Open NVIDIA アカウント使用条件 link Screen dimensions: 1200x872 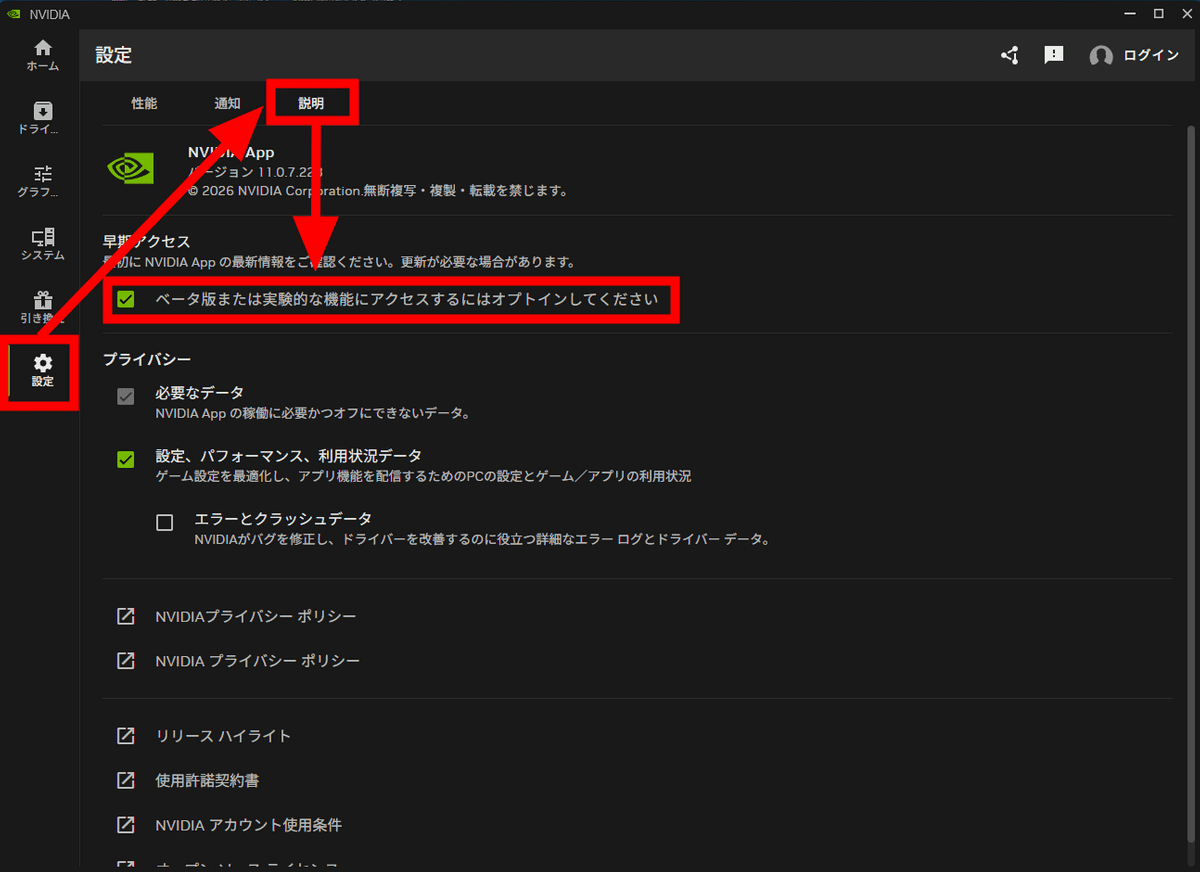(248, 825)
